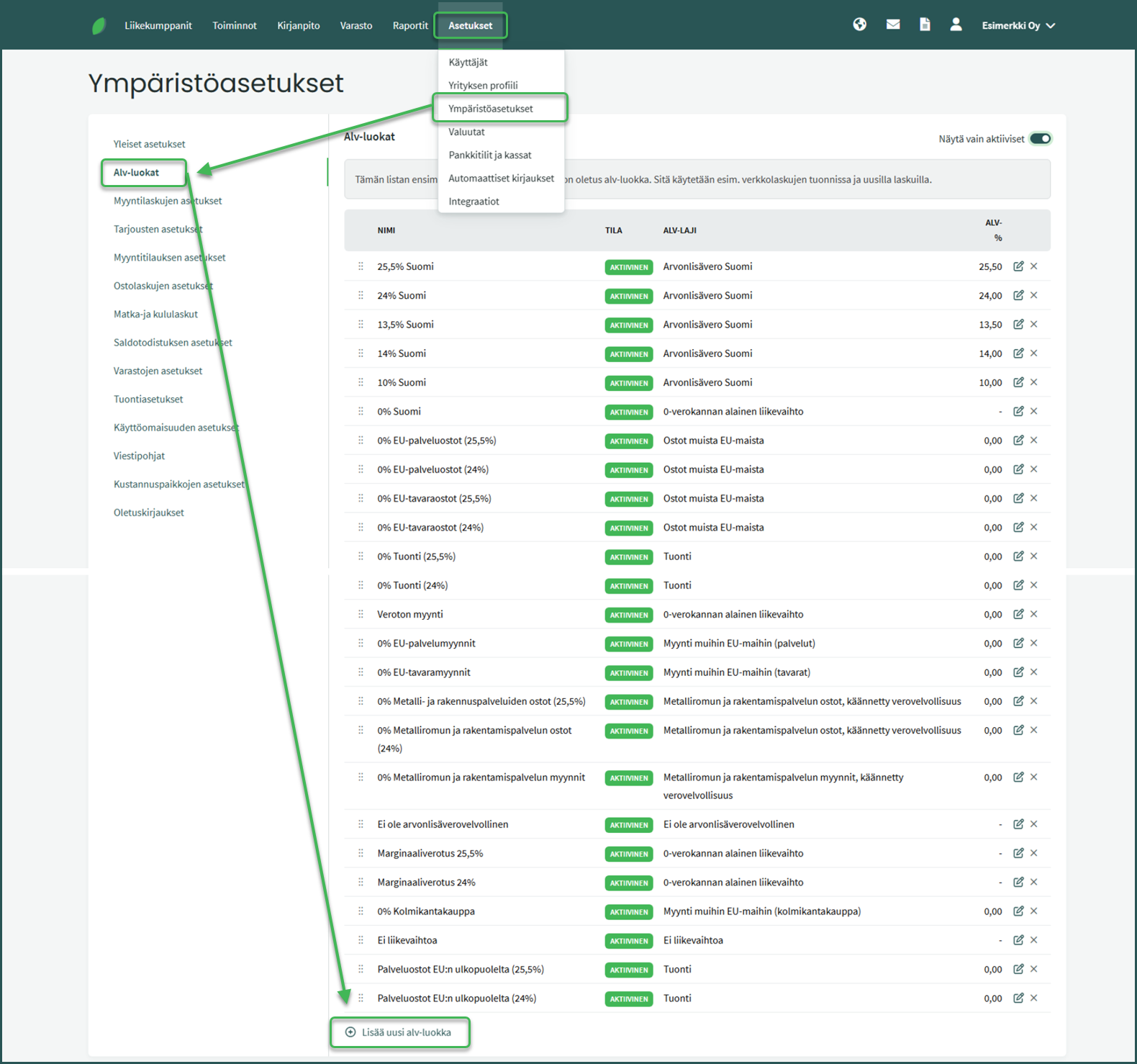This screenshot has width=1137, height=1064.
Task: Select Valuutat from the dropdown menu
Action: [466, 132]
